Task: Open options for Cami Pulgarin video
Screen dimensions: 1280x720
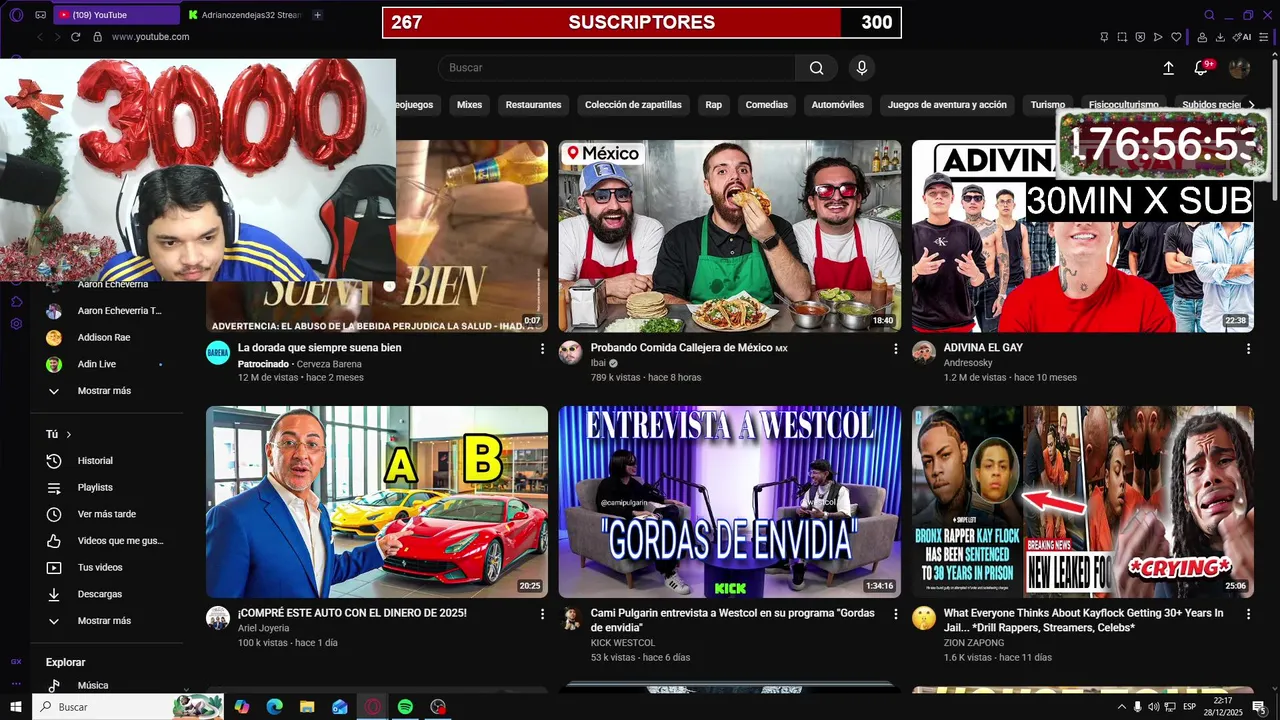Action: [895, 614]
